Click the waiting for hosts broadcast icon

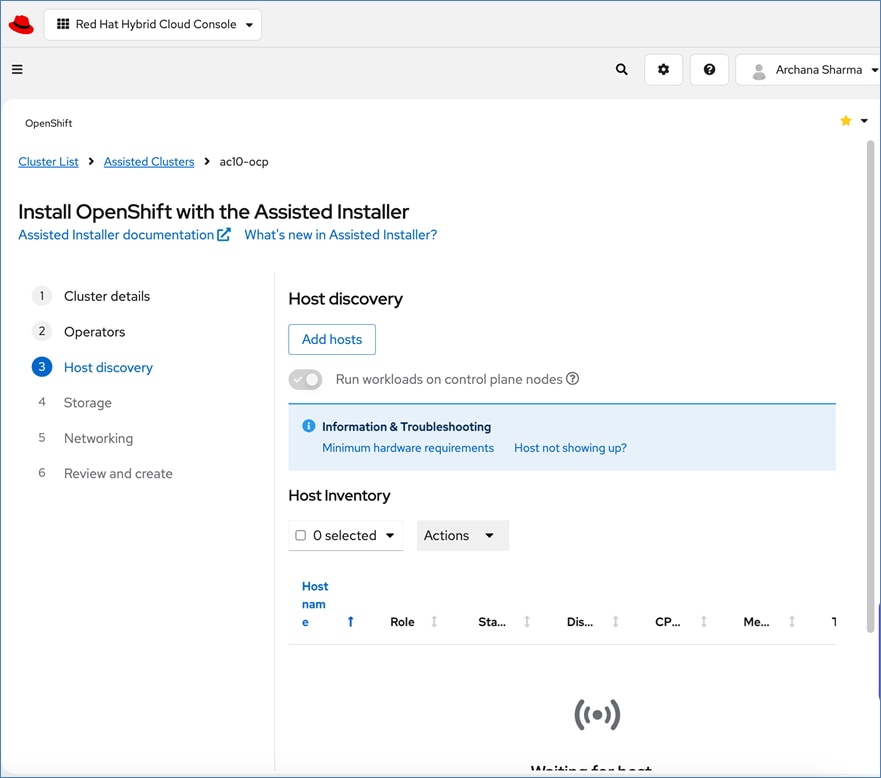point(597,715)
